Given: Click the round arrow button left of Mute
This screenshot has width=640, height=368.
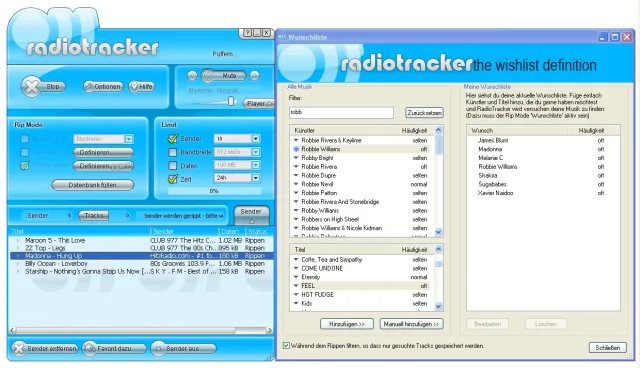Looking at the screenshot, I should pyautogui.click(x=192, y=76).
